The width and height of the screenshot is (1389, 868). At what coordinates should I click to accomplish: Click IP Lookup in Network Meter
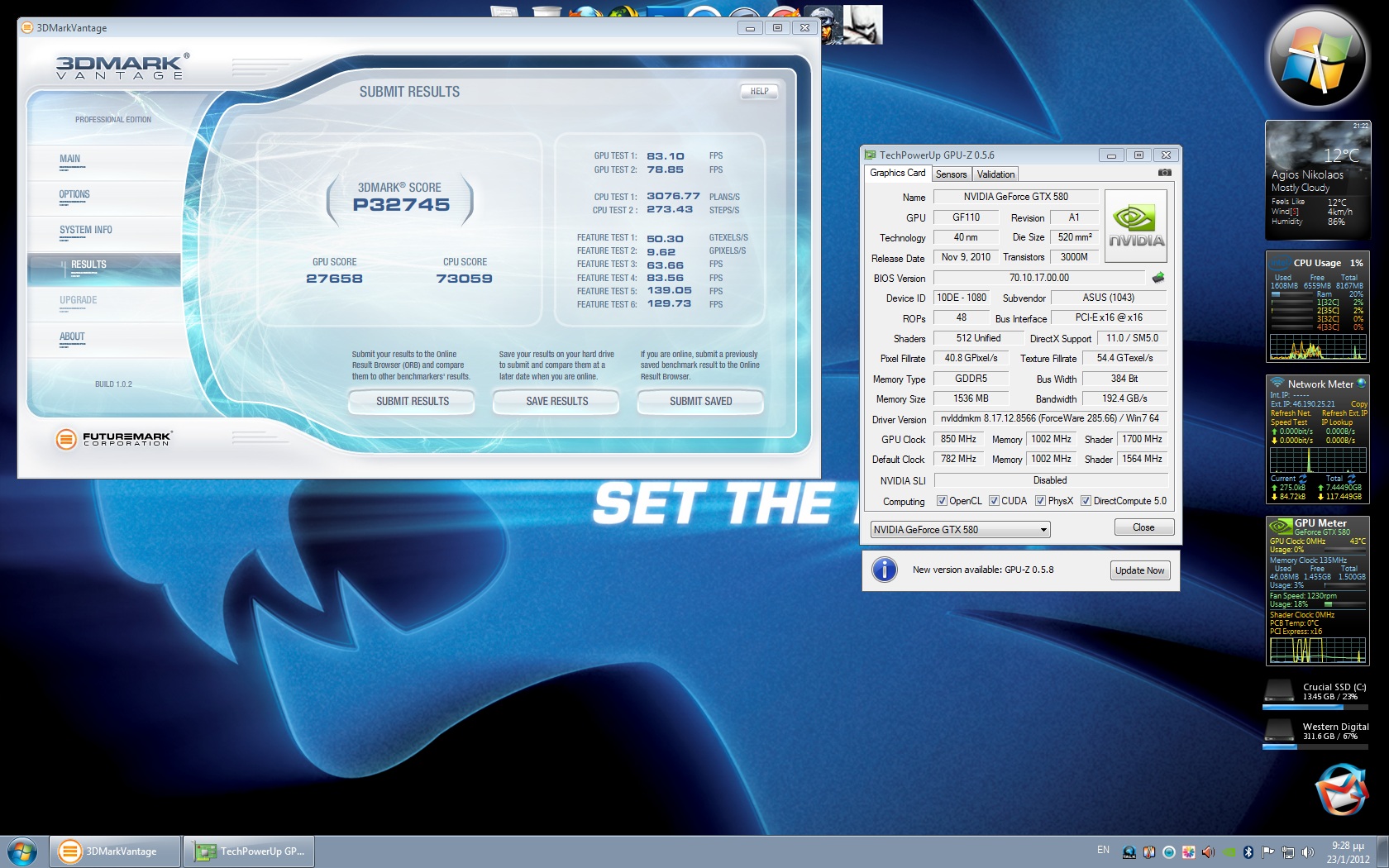tap(1337, 422)
